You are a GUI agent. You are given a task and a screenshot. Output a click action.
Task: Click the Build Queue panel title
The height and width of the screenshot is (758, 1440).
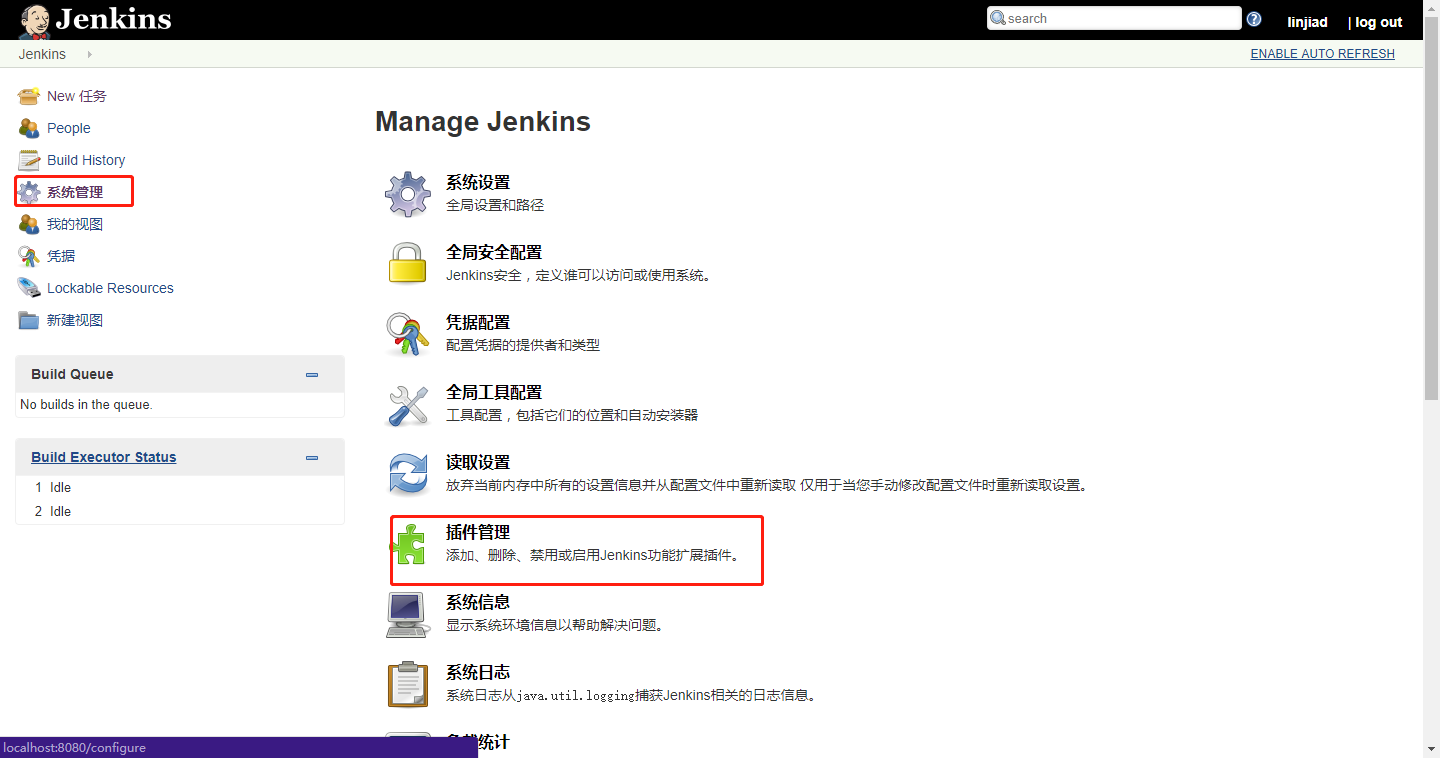click(72, 374)
